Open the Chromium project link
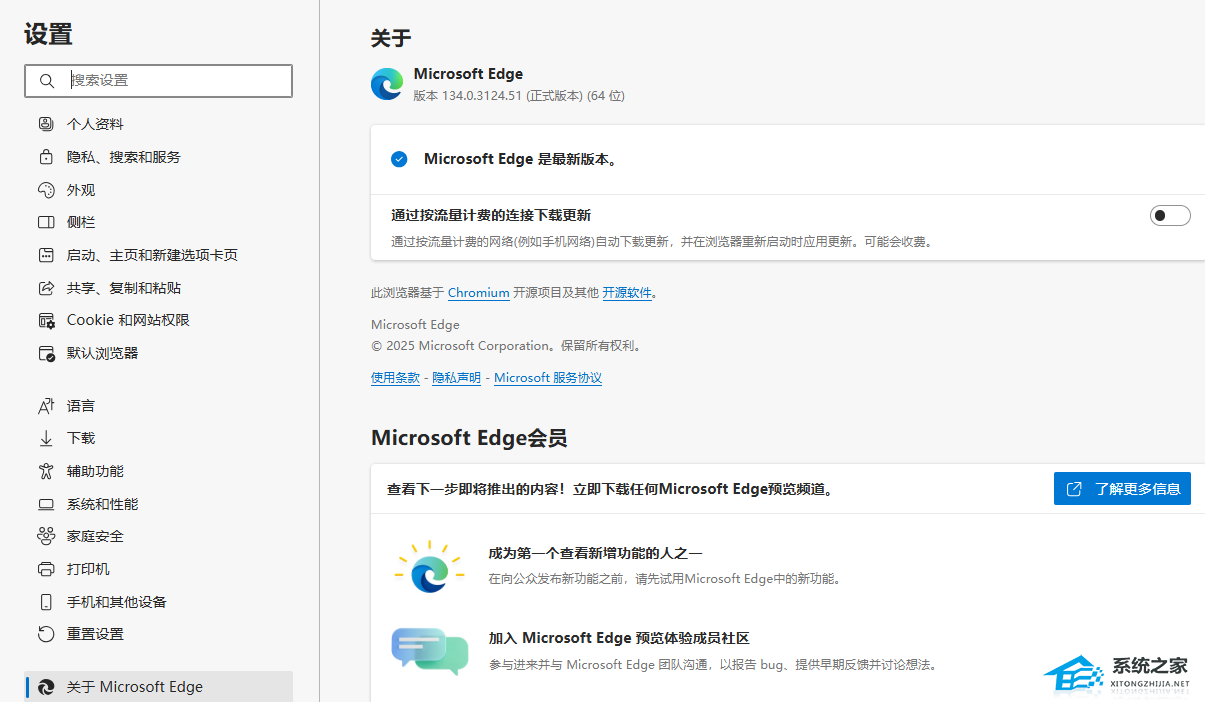Image resolution: width=1205 pixels, height=702 pixels. pyautogui.click(x=478, y=293)
